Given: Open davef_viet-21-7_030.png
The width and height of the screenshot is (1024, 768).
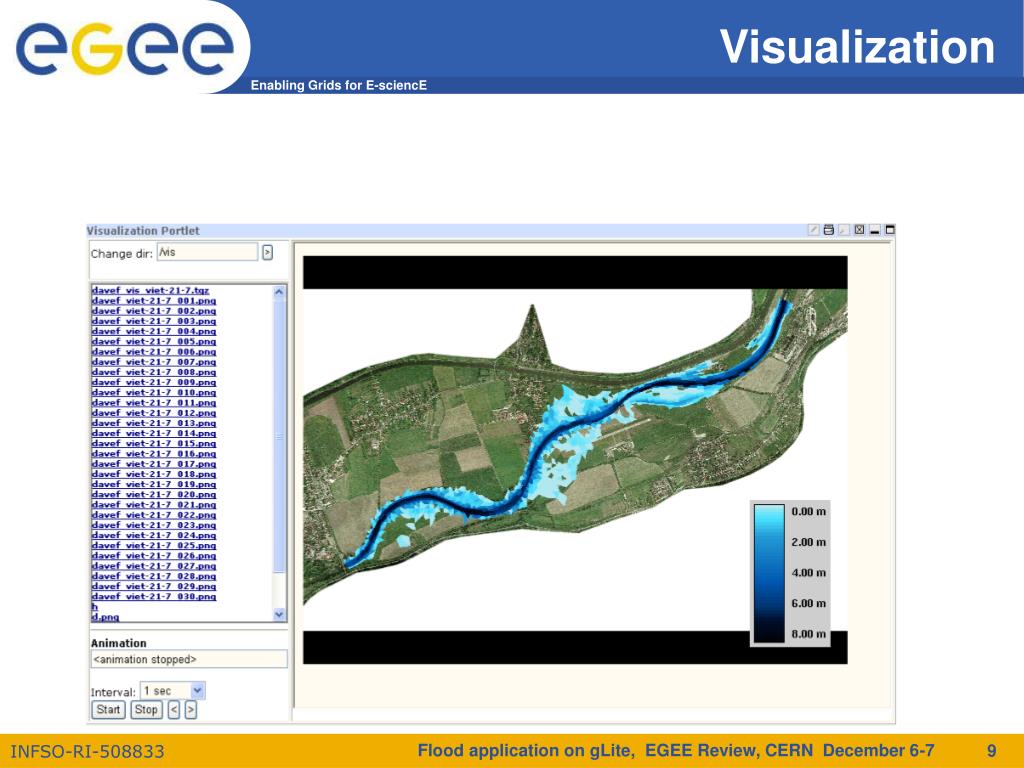Looking at the screenshot, I should [x=153, y=597].
